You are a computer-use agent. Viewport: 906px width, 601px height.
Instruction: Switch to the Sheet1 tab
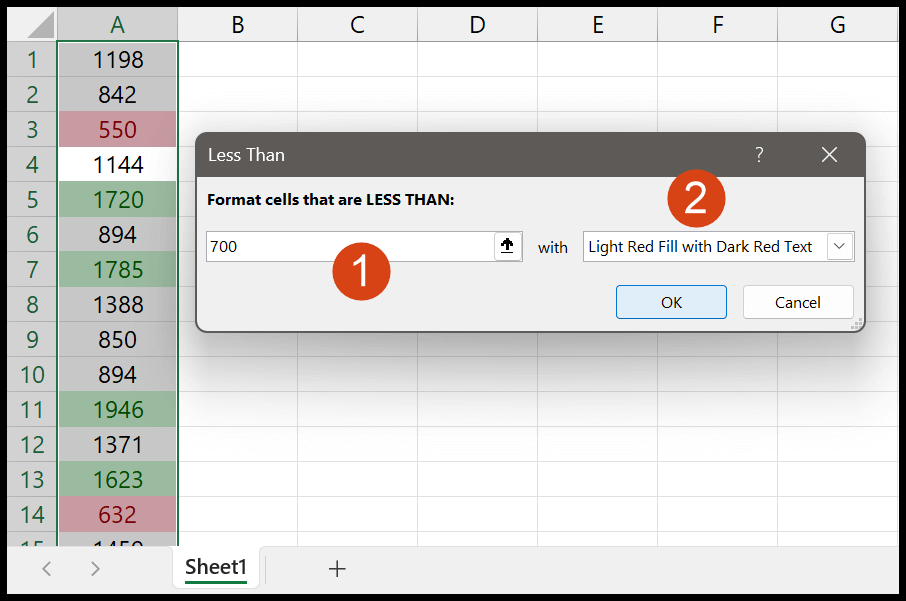coord(216,567)
